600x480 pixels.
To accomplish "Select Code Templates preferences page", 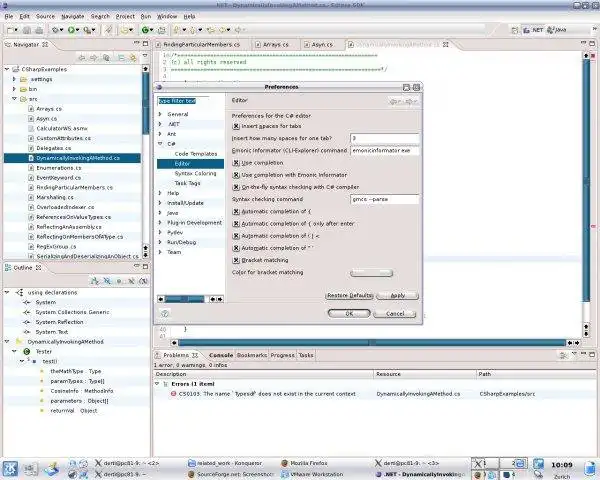I will [x=196, y=154].
